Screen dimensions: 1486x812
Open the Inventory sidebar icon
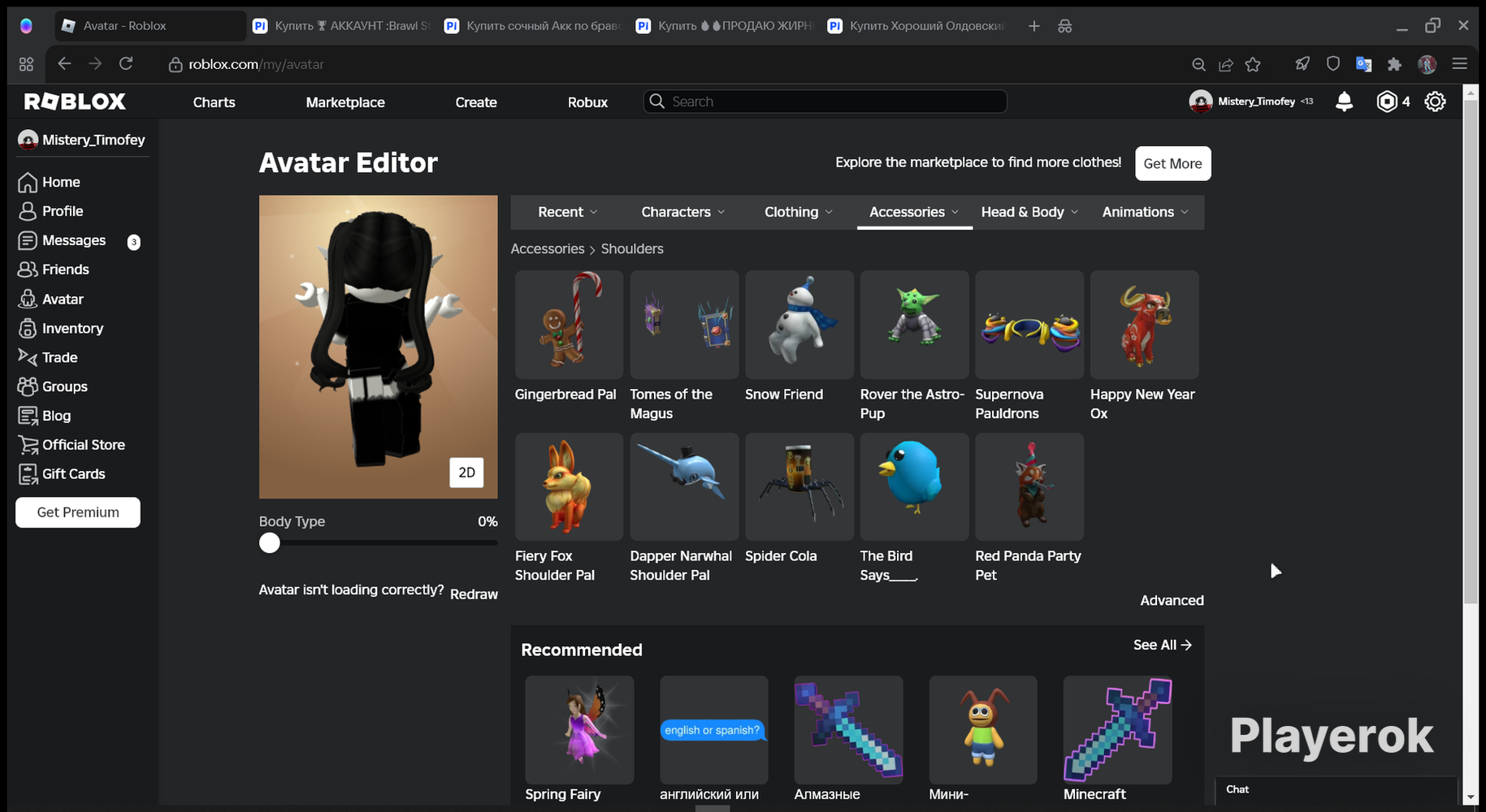point(28,329)
